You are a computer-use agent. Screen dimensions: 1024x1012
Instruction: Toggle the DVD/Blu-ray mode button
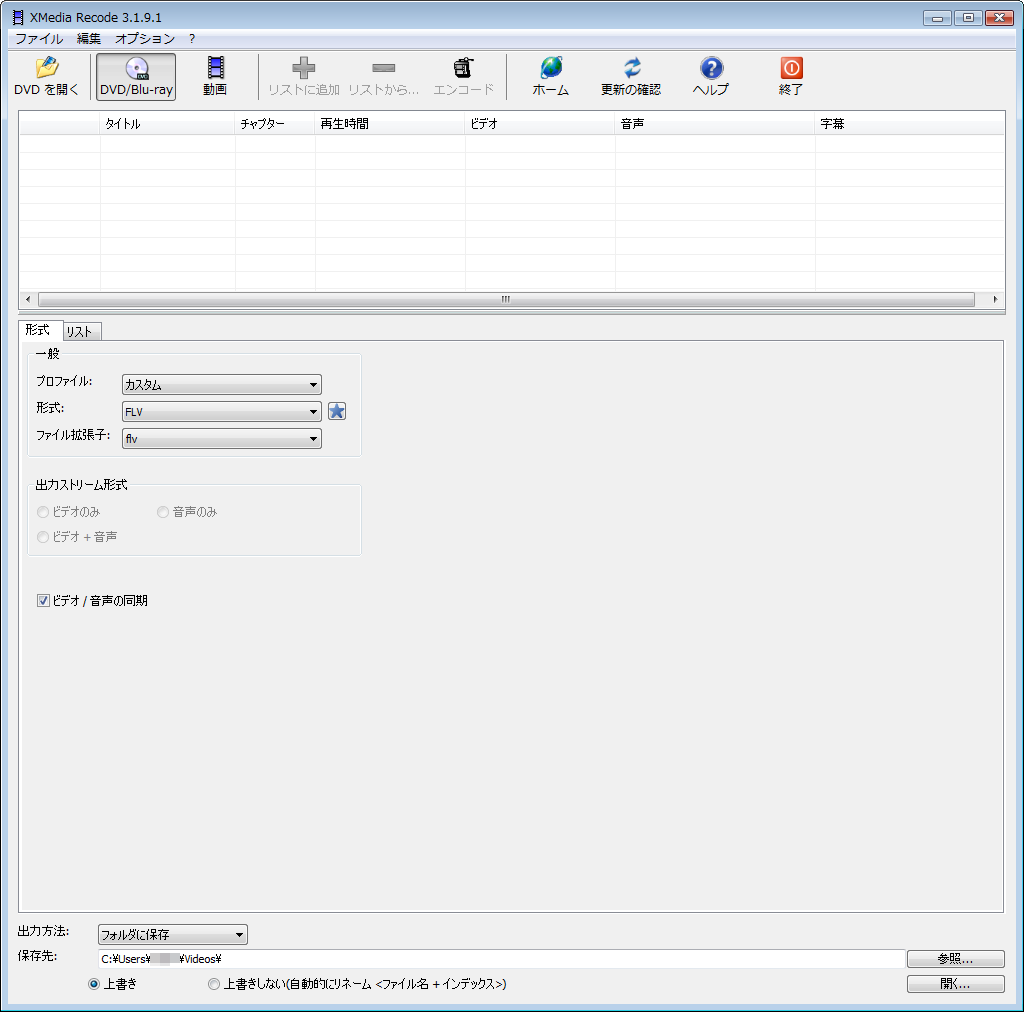(x=136, y=76)
